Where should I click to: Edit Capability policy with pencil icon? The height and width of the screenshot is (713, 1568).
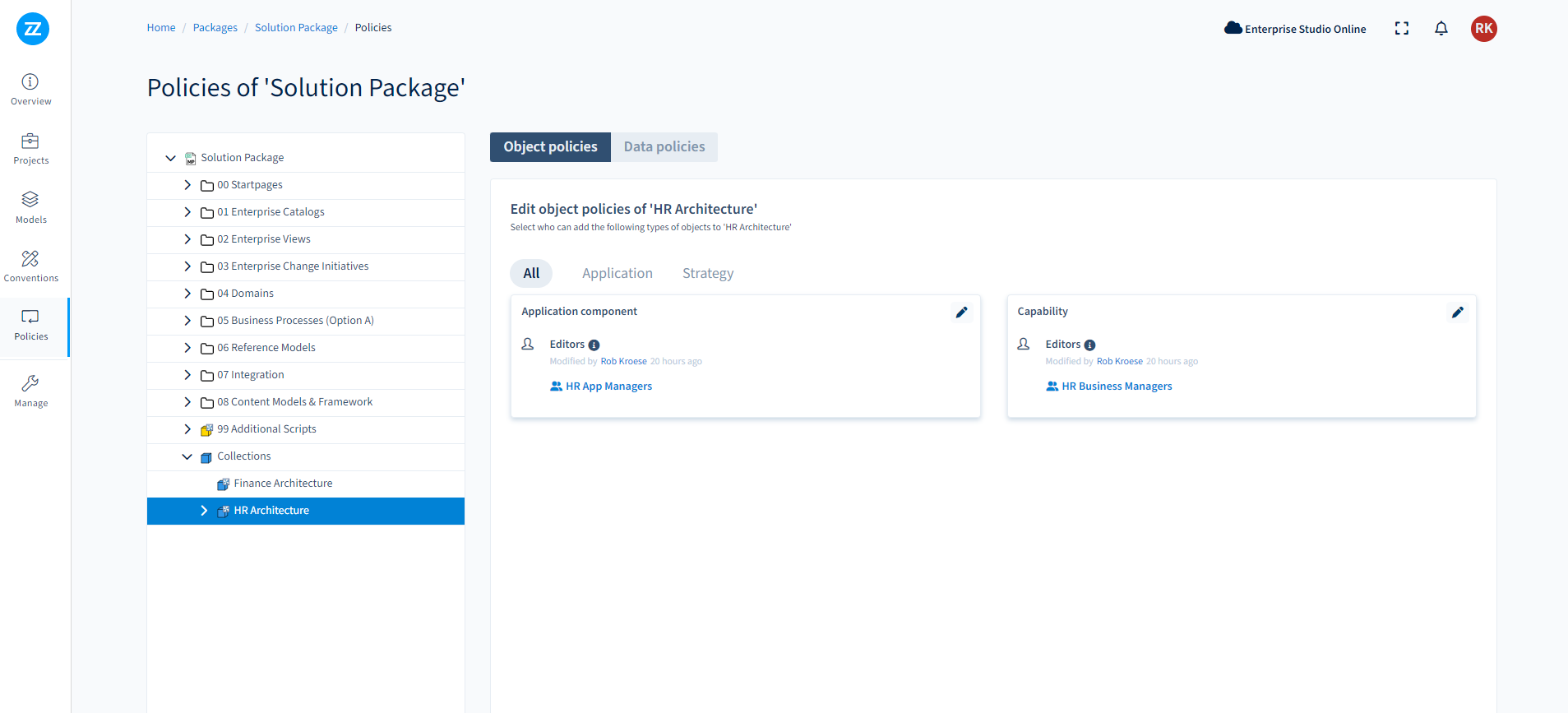coord(1458,313)
